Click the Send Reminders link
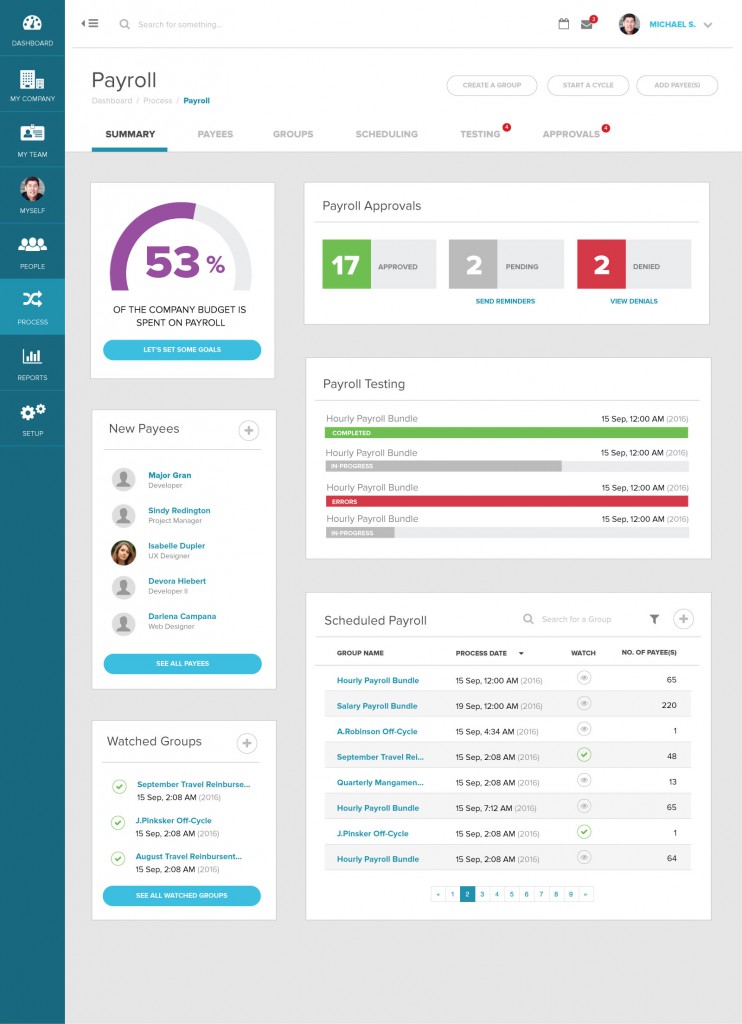This screenshot has width=742, height=1024. coord(505,301)
